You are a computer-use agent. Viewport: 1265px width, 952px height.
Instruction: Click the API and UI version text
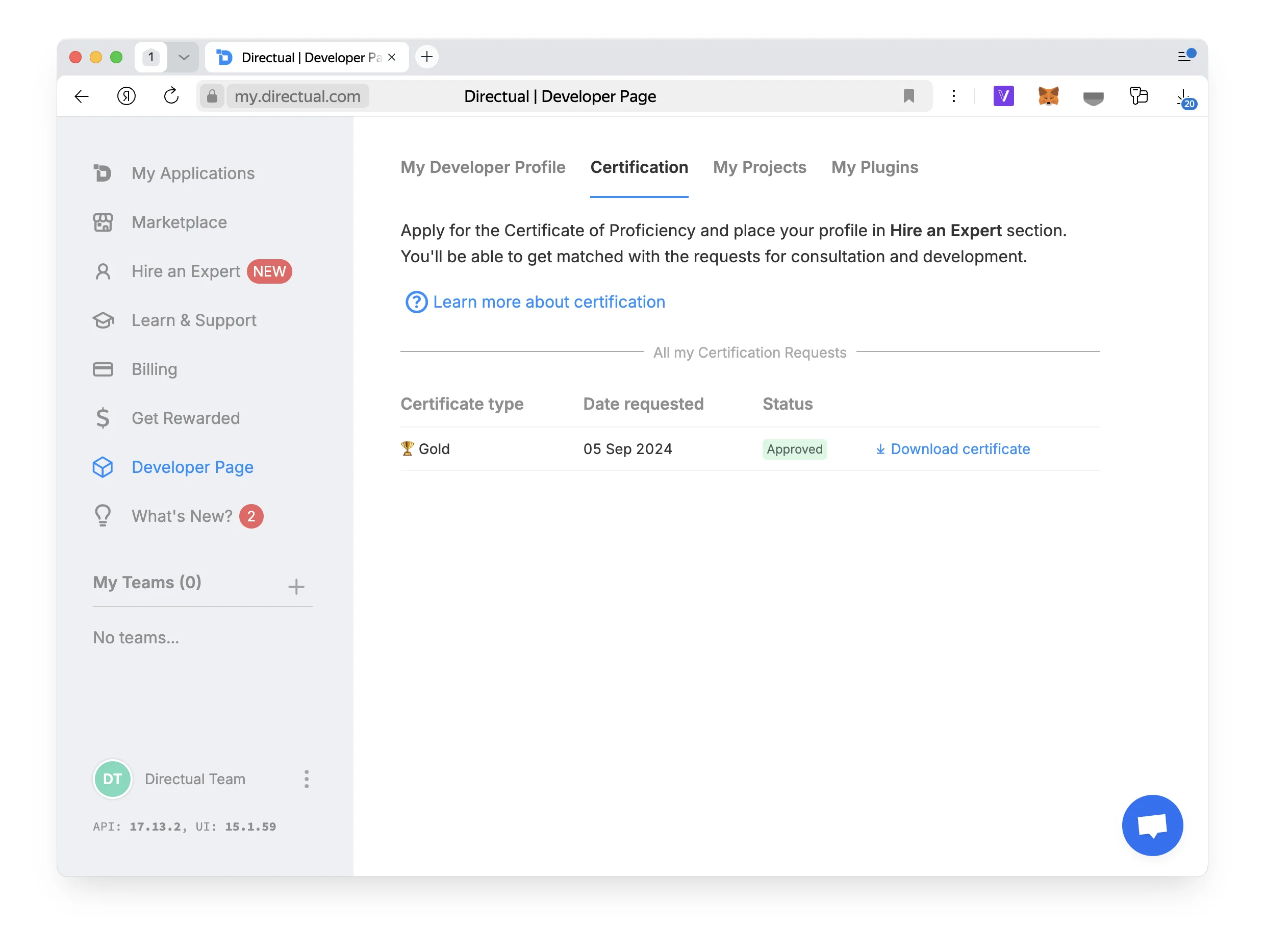pyautogui.click(x=184, y=826)
